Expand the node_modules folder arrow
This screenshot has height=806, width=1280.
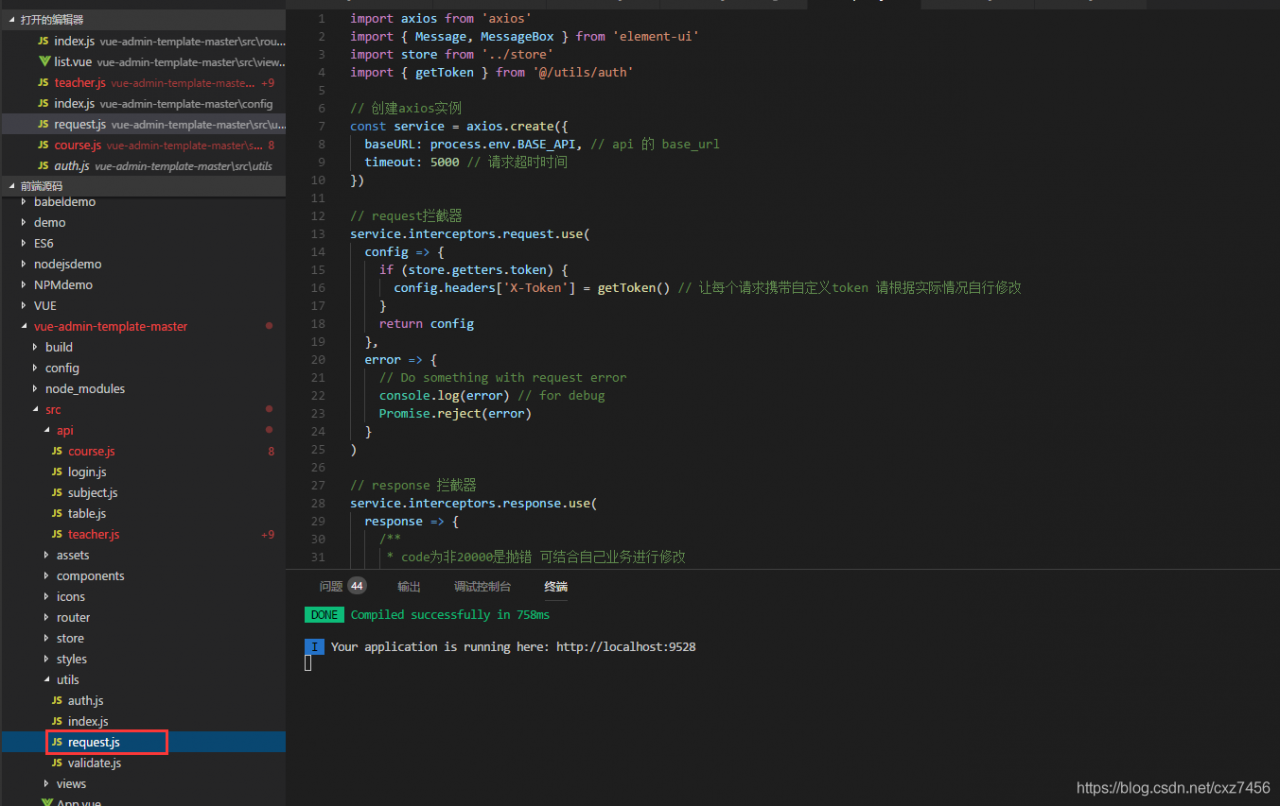coord(35,389)
